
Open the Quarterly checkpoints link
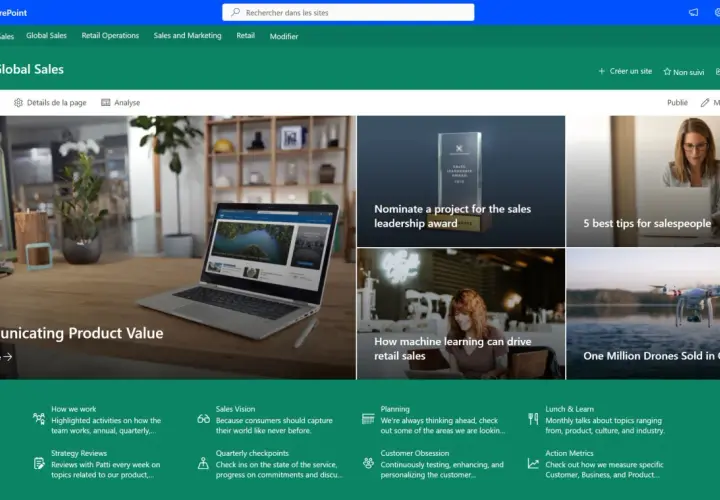tap(252, 453)
